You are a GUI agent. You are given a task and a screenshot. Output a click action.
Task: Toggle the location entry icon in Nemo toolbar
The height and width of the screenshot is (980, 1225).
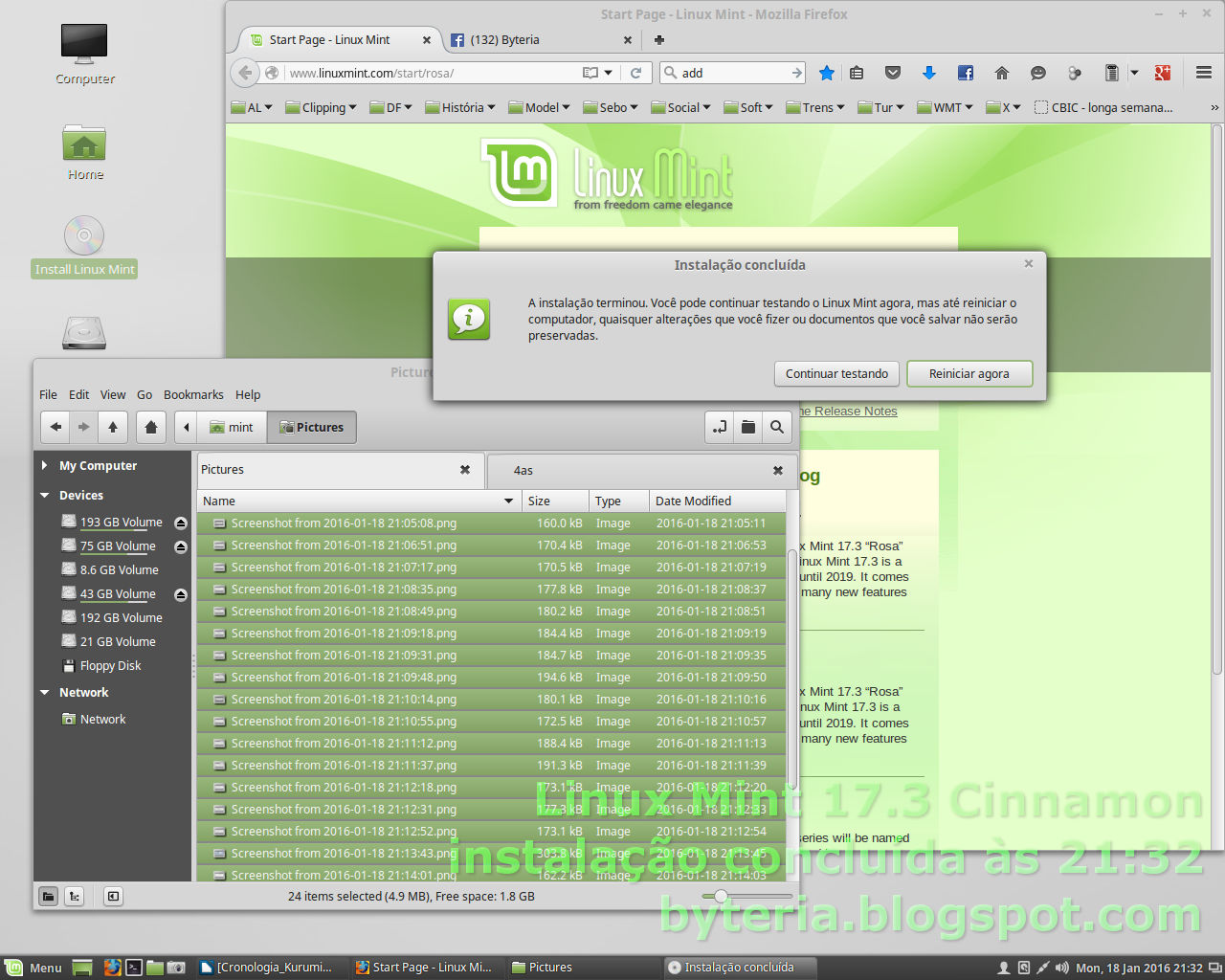click(720, 427)
